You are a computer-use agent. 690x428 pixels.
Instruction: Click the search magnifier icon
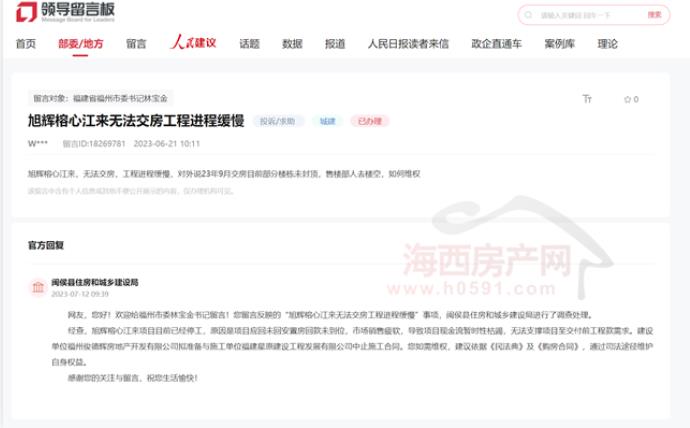528,15
